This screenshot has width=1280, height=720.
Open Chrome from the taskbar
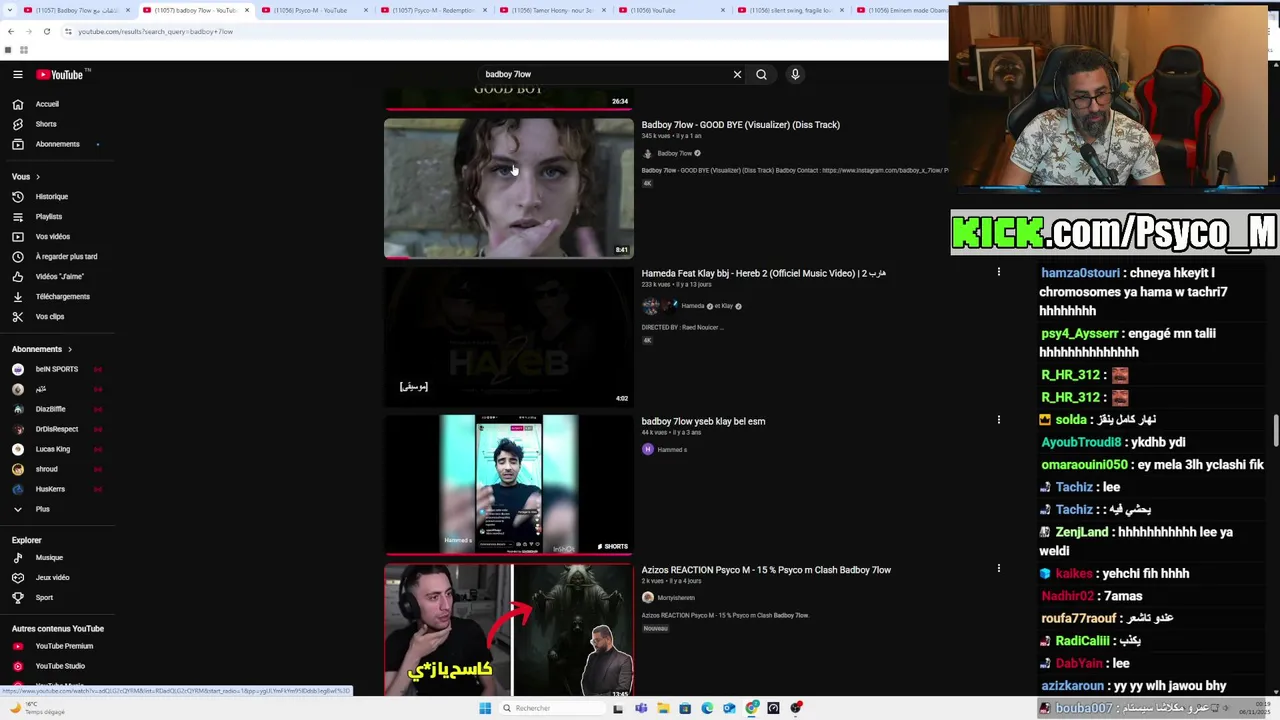coord(751,708)
